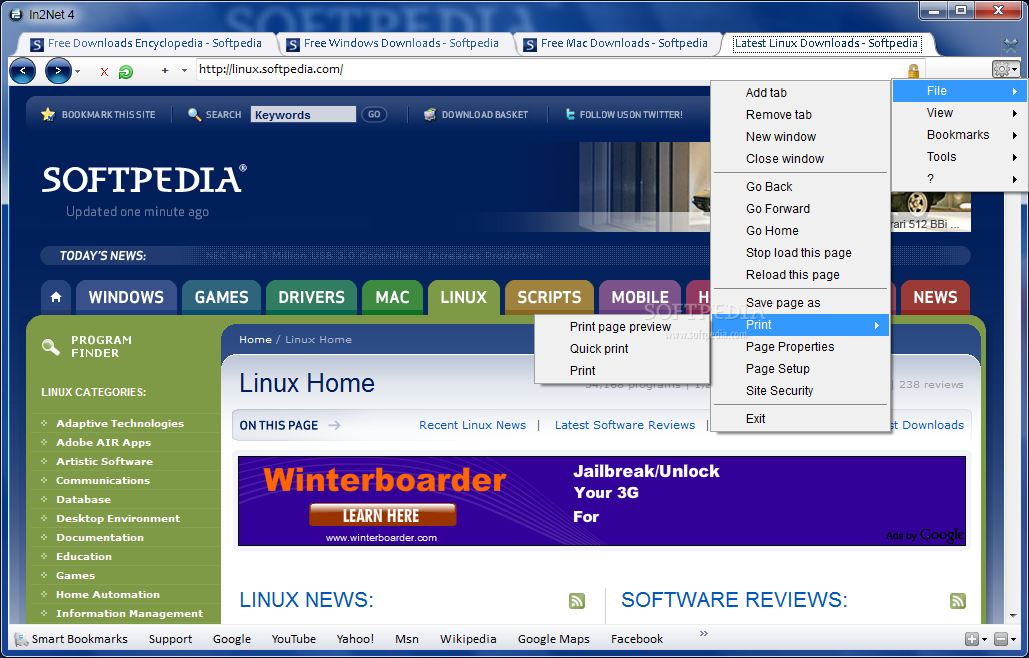The width and height of the screenshot is (1029, 658).
Task: Open the Linux News RSS feed icon
Action: coord(577,600)
